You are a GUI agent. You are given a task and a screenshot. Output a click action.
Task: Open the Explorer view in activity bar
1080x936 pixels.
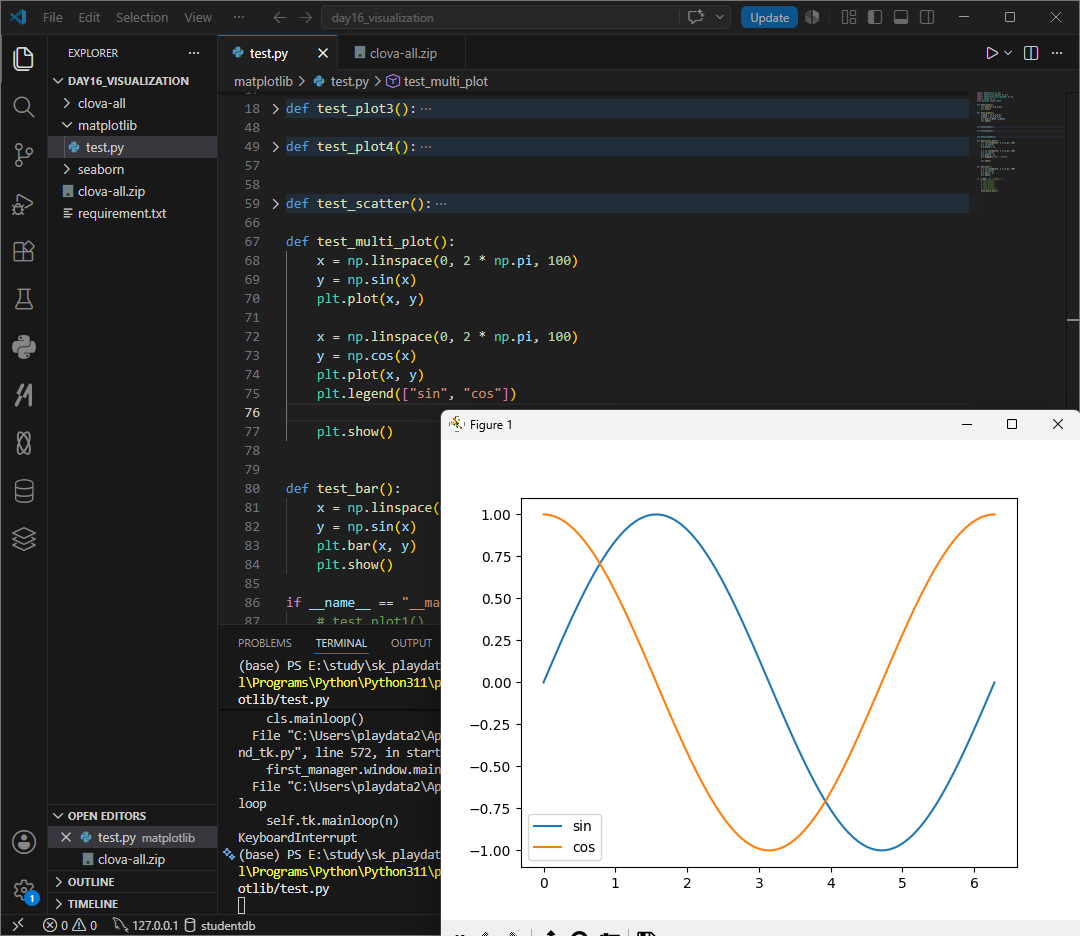pos(23,59)
